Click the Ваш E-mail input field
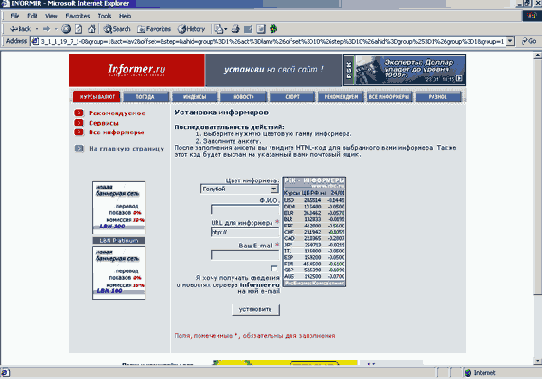 pyautogui.click(x=245, y=255)
